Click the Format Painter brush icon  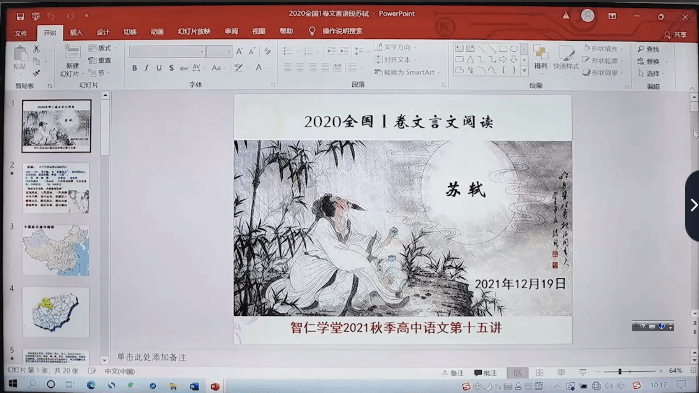(x=37, y=72)
